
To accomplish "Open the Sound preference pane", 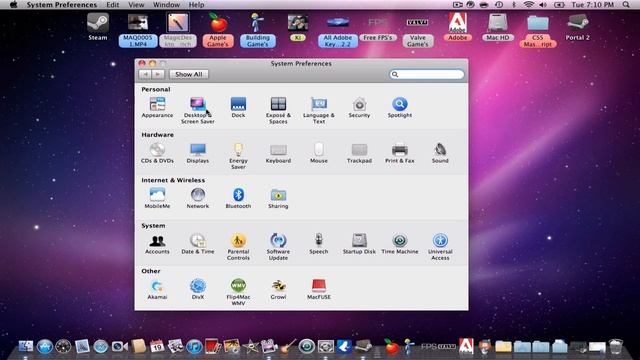I will click(x=440, y=153).
